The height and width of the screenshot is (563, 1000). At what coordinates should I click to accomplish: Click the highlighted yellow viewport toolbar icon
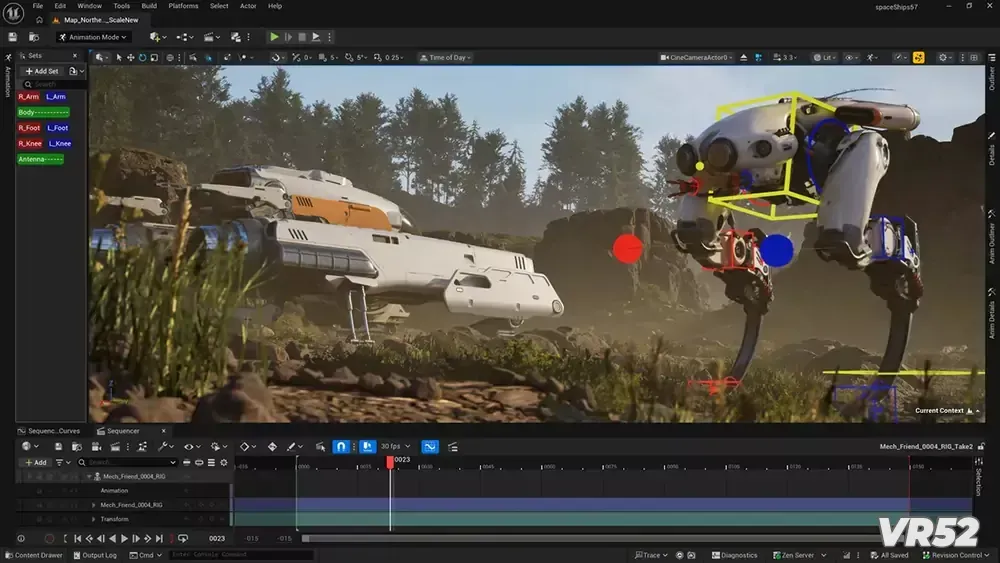point(918,57)
